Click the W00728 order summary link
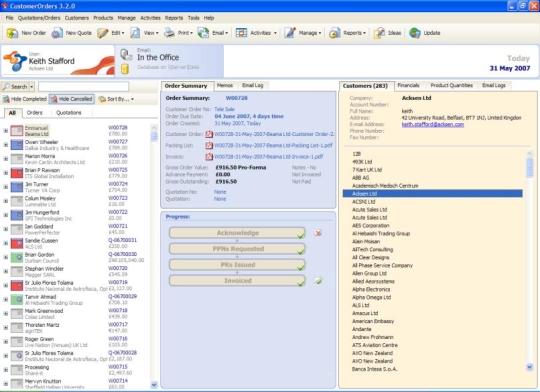This screenshot has width=540, height=392. coord(237,98)
